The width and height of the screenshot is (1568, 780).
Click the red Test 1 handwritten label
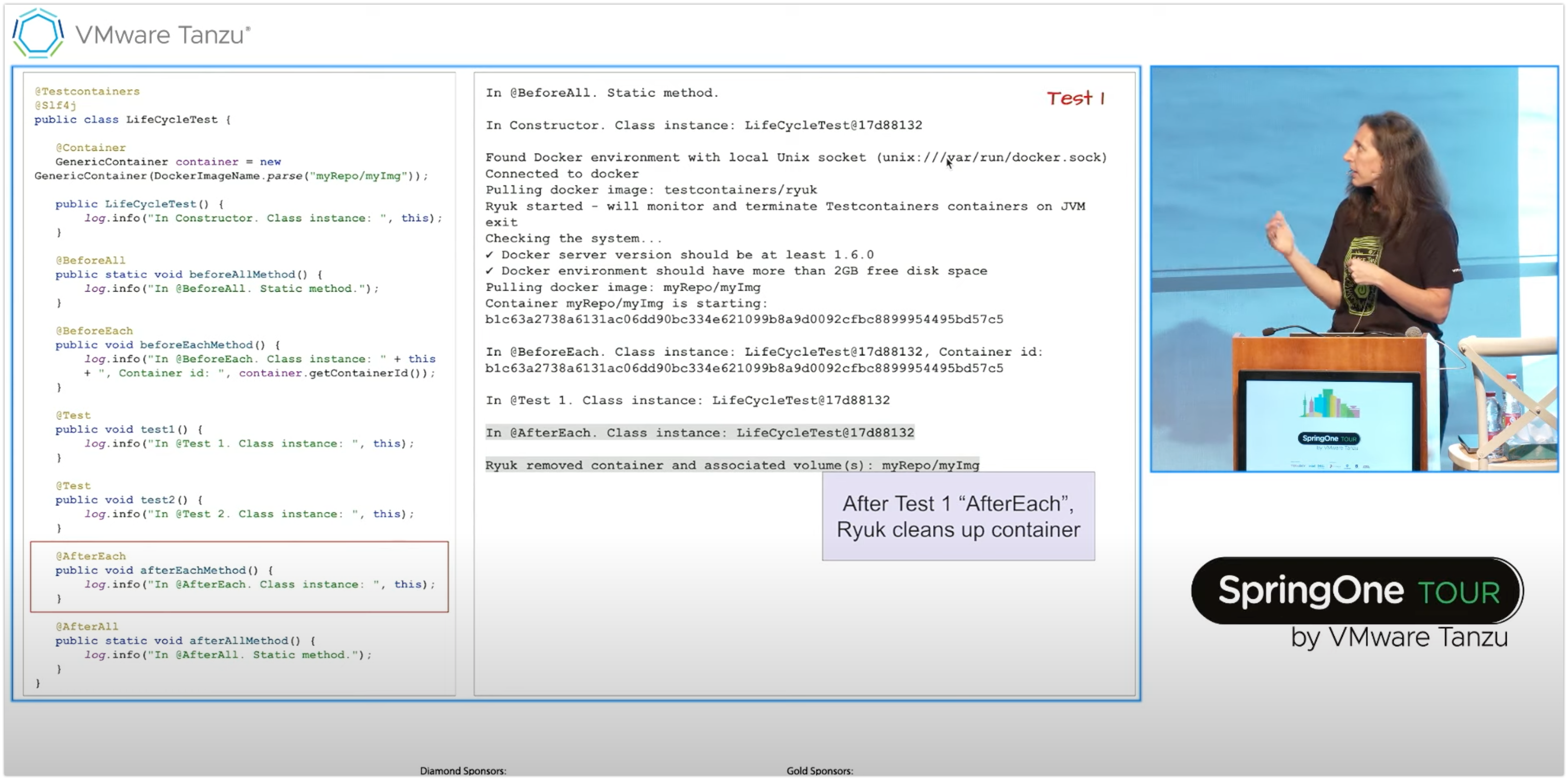coord(1075,98)
